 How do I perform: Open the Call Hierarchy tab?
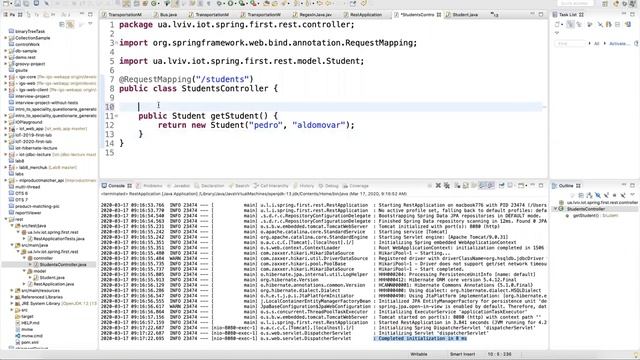pyautogui.click(x=271, y=186)
